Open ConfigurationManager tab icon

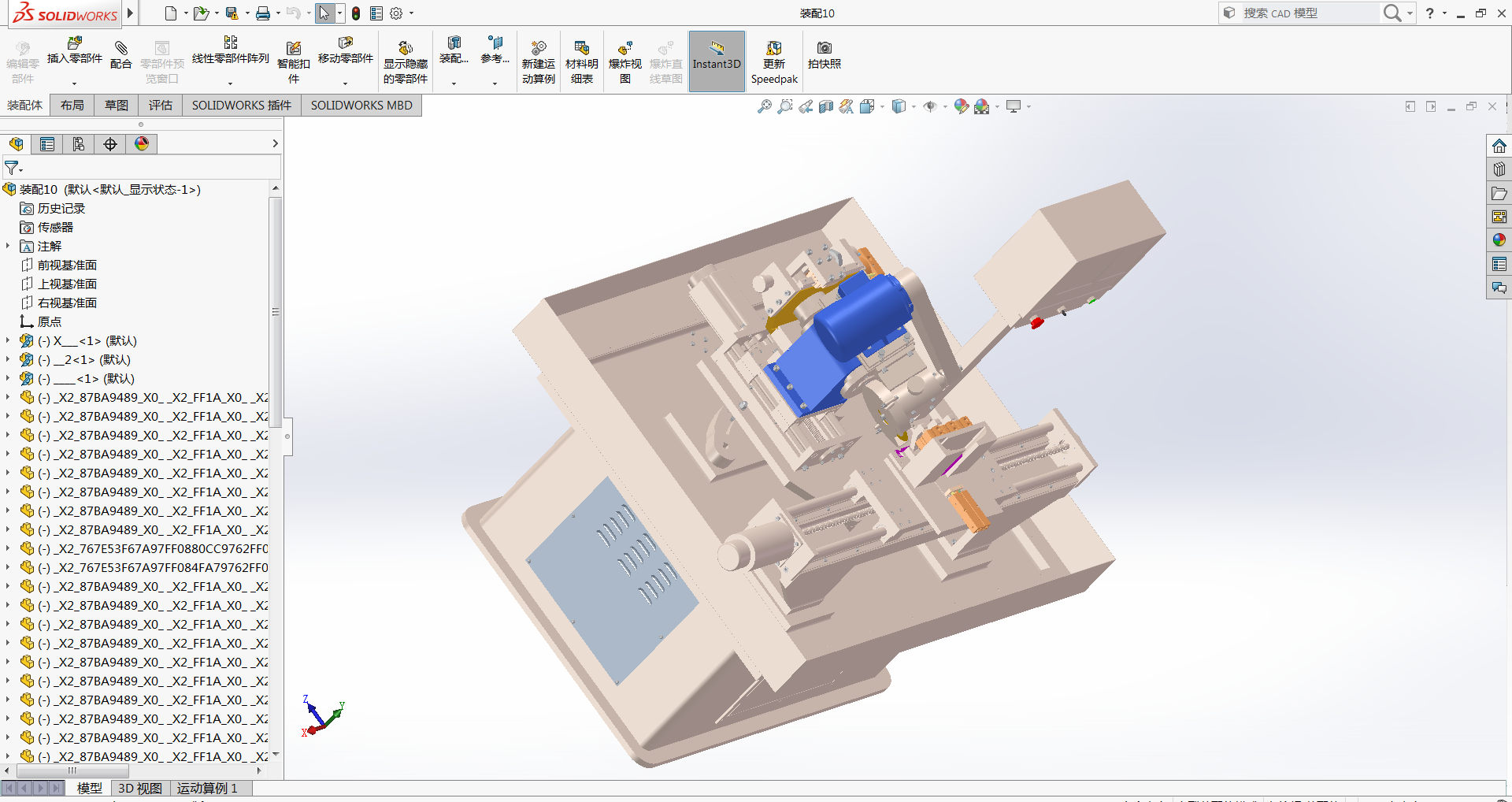79,143
